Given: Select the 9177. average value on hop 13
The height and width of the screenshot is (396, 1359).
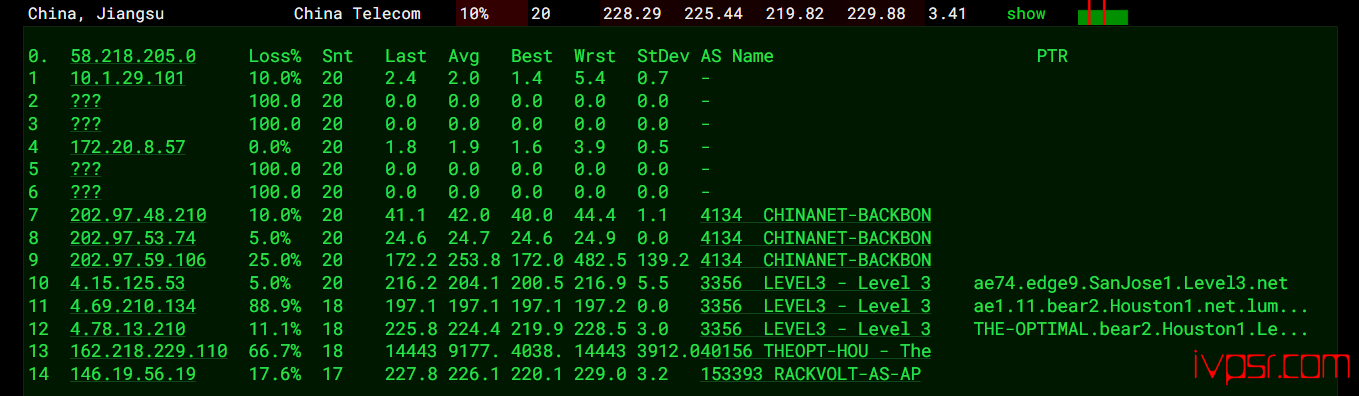Looking at the screenshot, I should coord(474,351).
